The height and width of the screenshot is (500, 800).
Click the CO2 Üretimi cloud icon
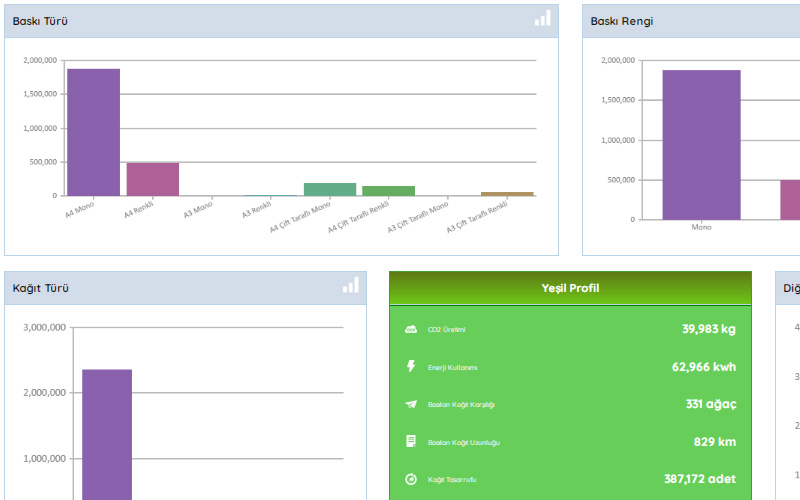coord(410,329)
